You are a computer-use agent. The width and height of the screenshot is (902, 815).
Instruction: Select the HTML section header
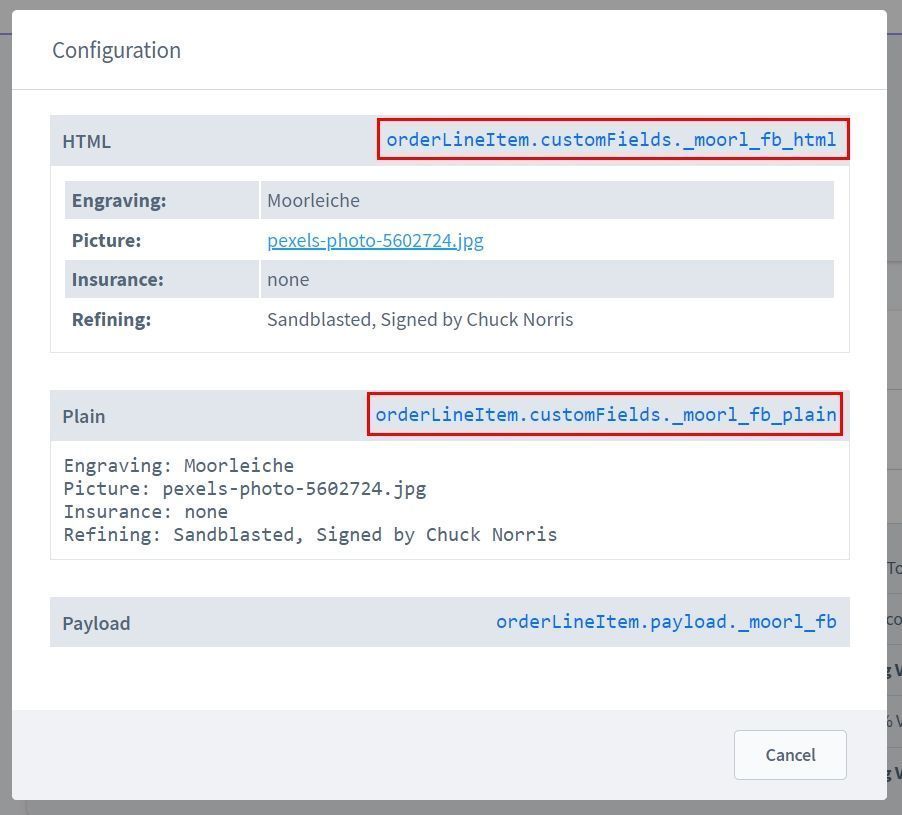click(x=86, y=141)
